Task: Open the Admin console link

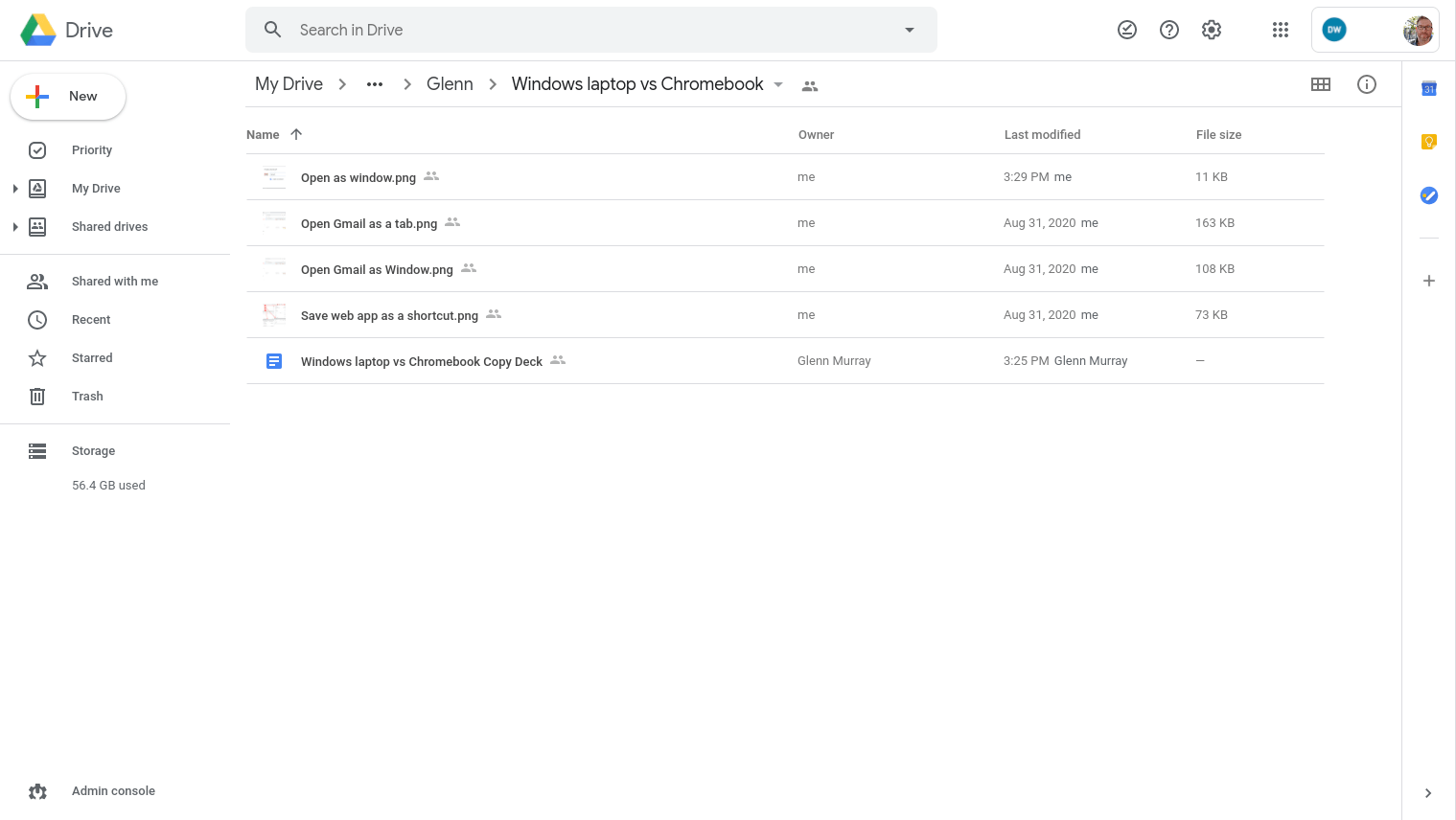Action: (x=113, y=790)
